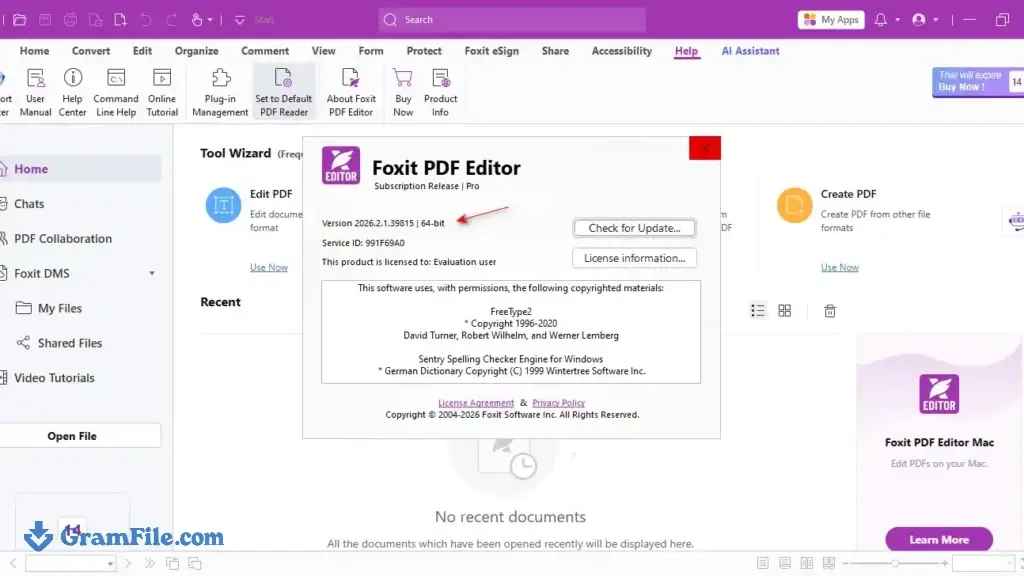Select Home in the left sidebar
Viewport: 1024px width, 576px height.
(80, 168)
